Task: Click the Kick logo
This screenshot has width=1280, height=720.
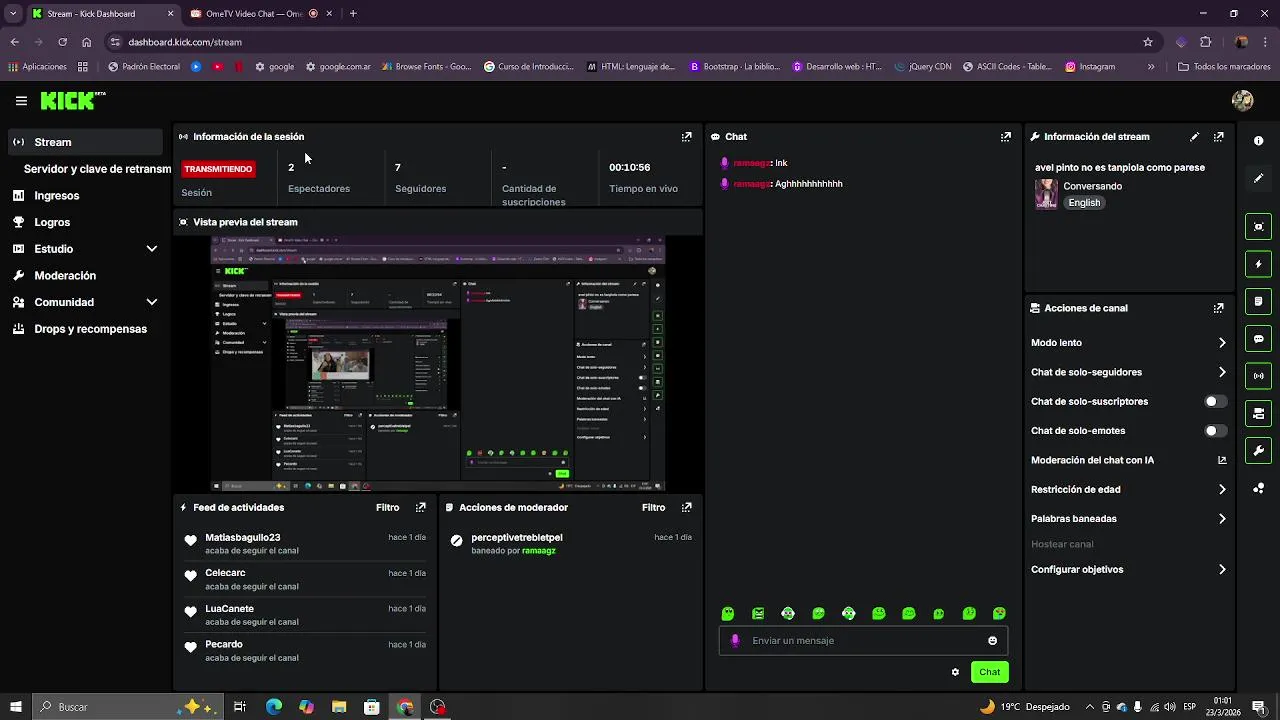Action: coord(72,100)
